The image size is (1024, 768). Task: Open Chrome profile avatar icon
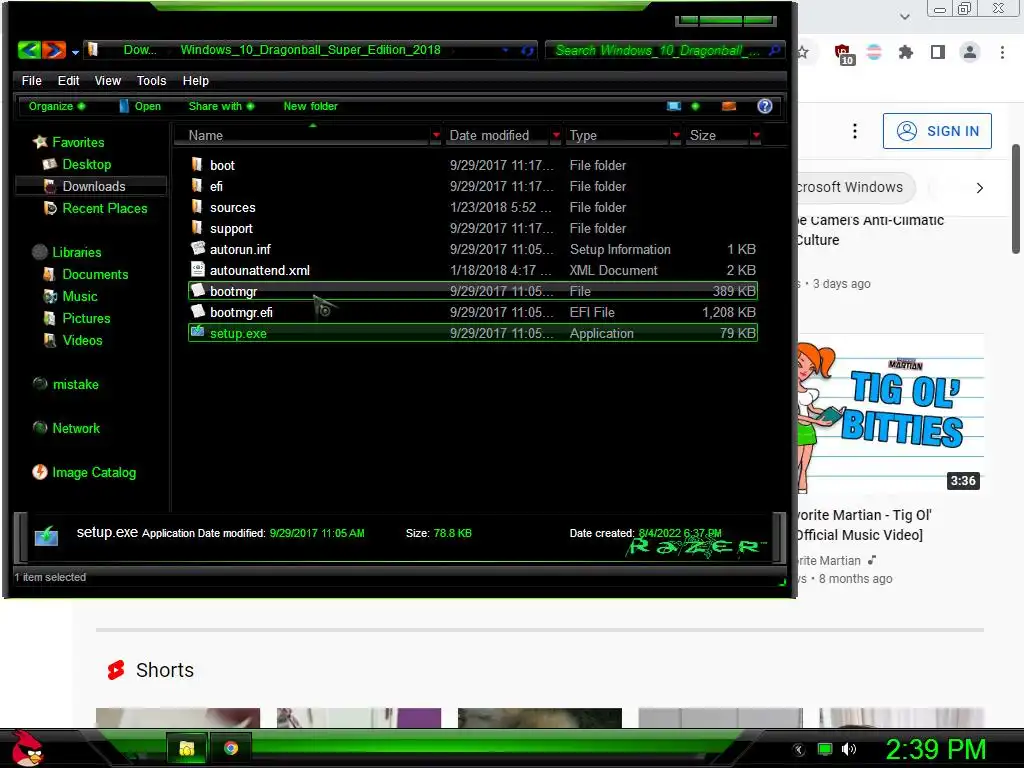point(970,52)
